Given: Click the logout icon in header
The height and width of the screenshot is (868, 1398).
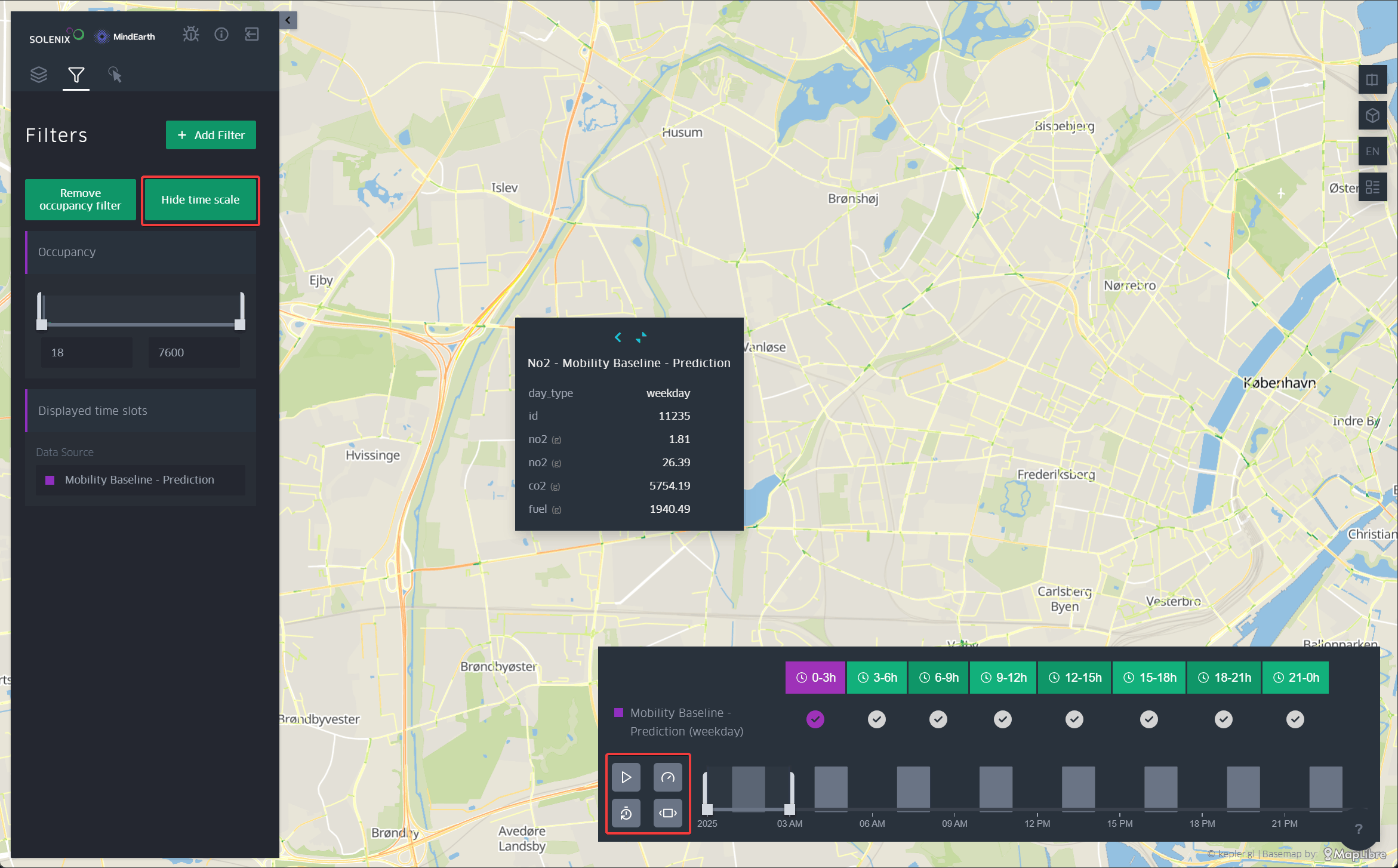Looking at the screenshot, I should point(252,35).
